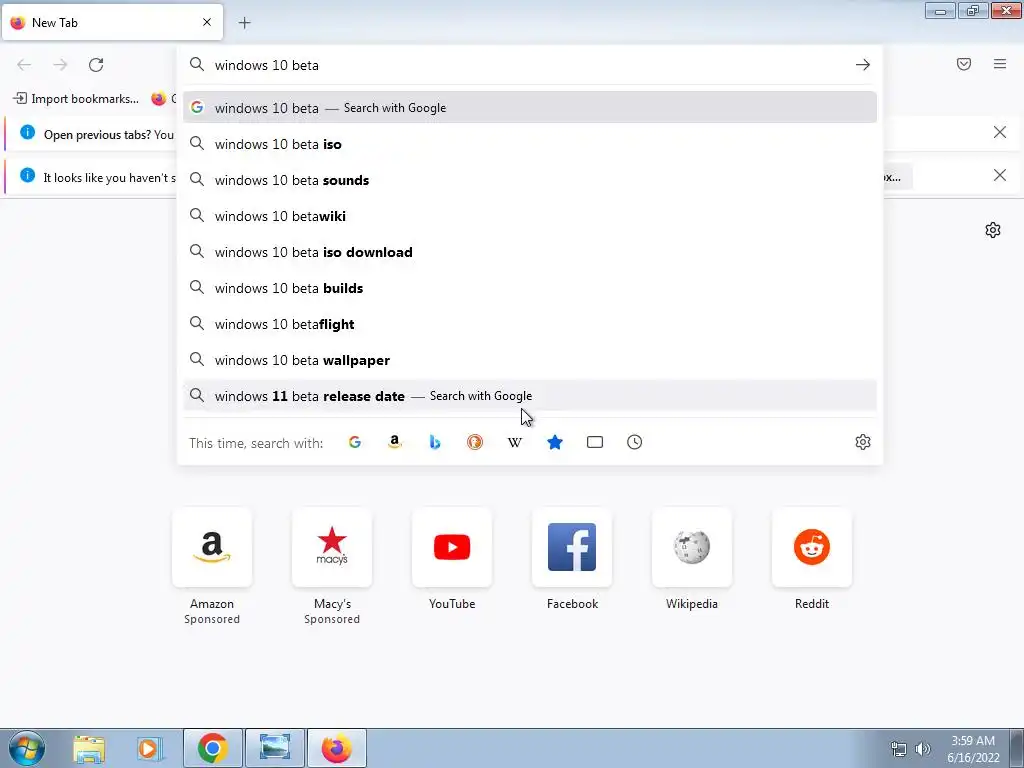
Task: Search this time with Wikipedia icon
Action: 515,442
